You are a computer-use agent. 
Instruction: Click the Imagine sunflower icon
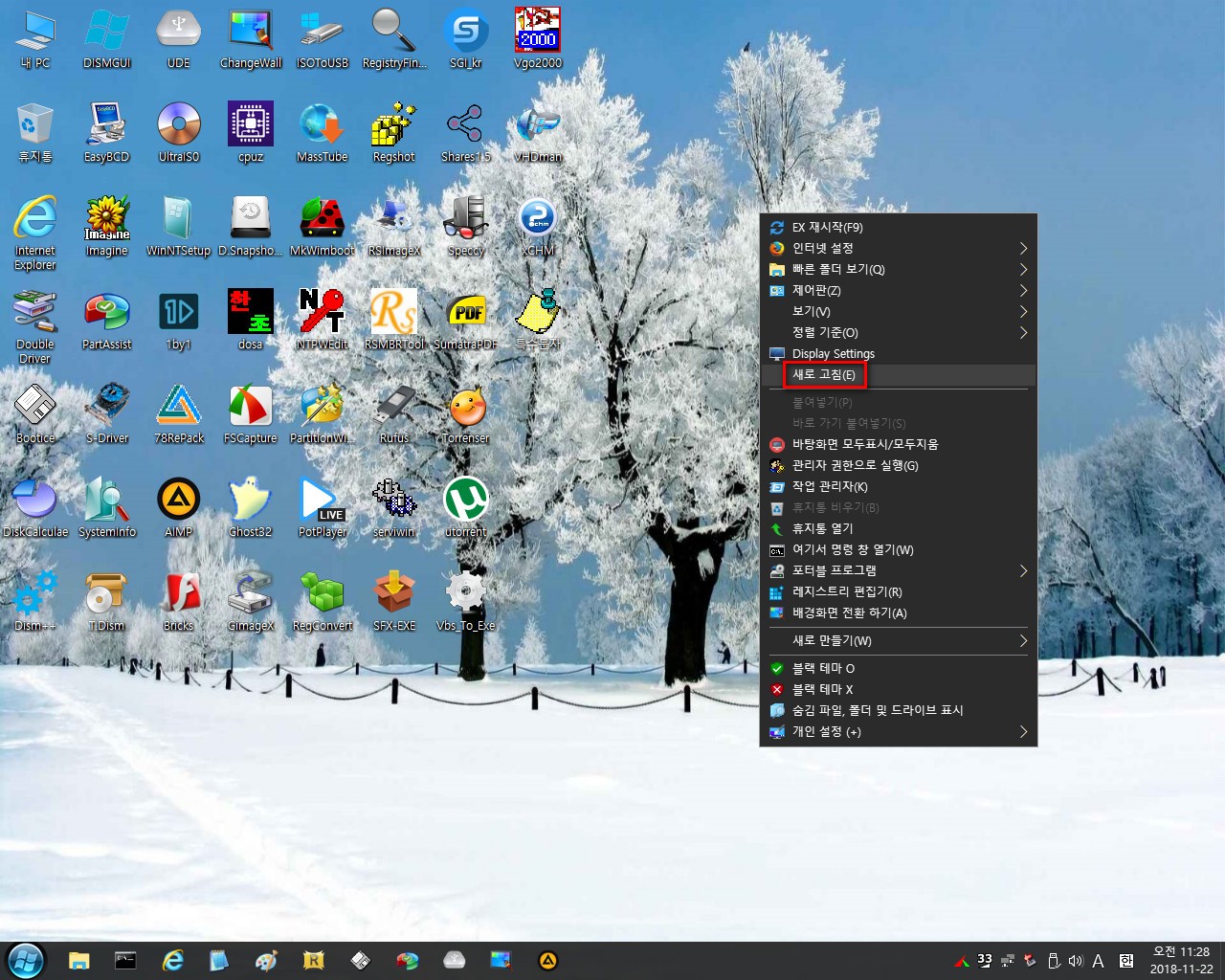[107, 226]
